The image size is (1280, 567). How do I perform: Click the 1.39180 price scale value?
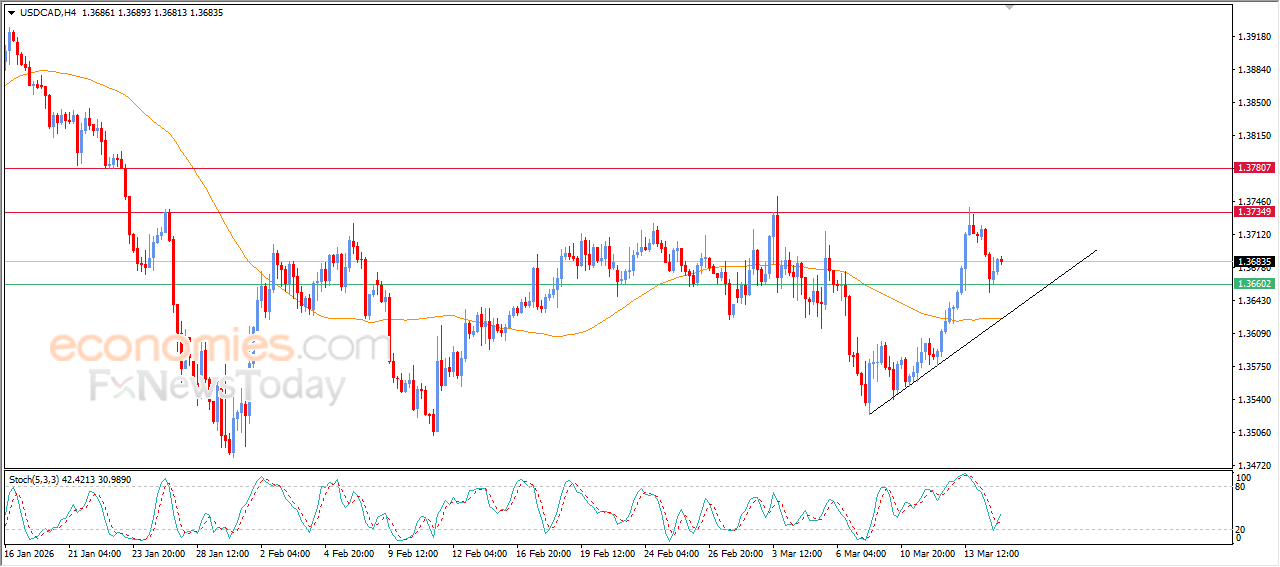[x=1253, y=37]
